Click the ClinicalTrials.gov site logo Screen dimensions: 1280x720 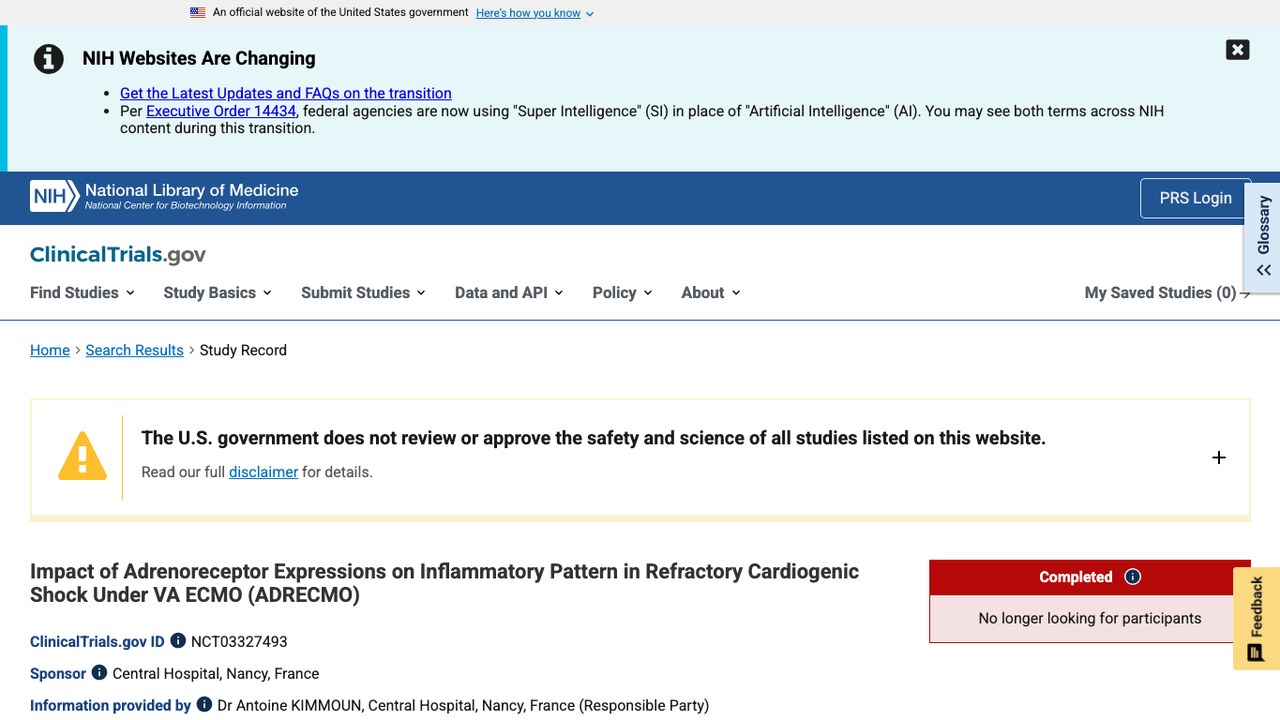(118, 255)
